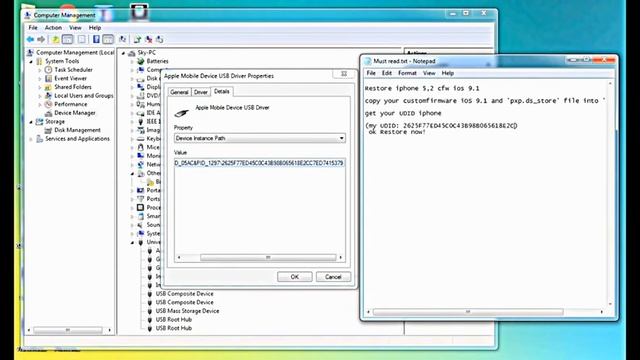This screenshot has width=640, height=360.
Task: Click the Up one level folder icon
Action: click(55, 39)
